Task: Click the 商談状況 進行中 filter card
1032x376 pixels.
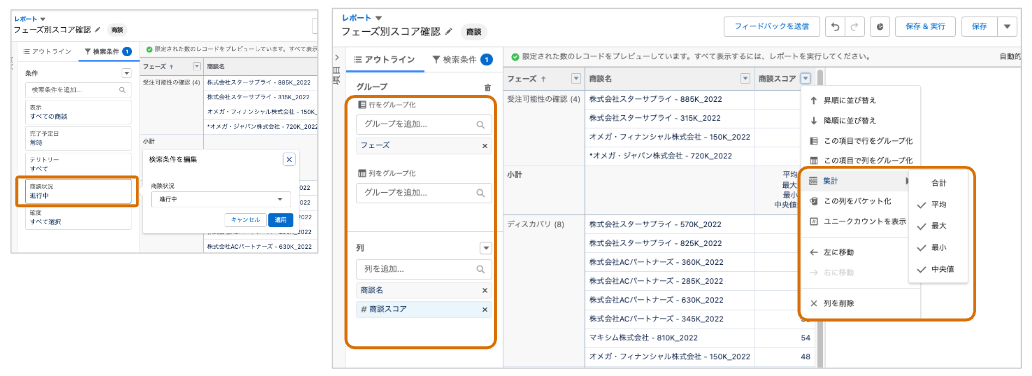Action: click(78, 191)
